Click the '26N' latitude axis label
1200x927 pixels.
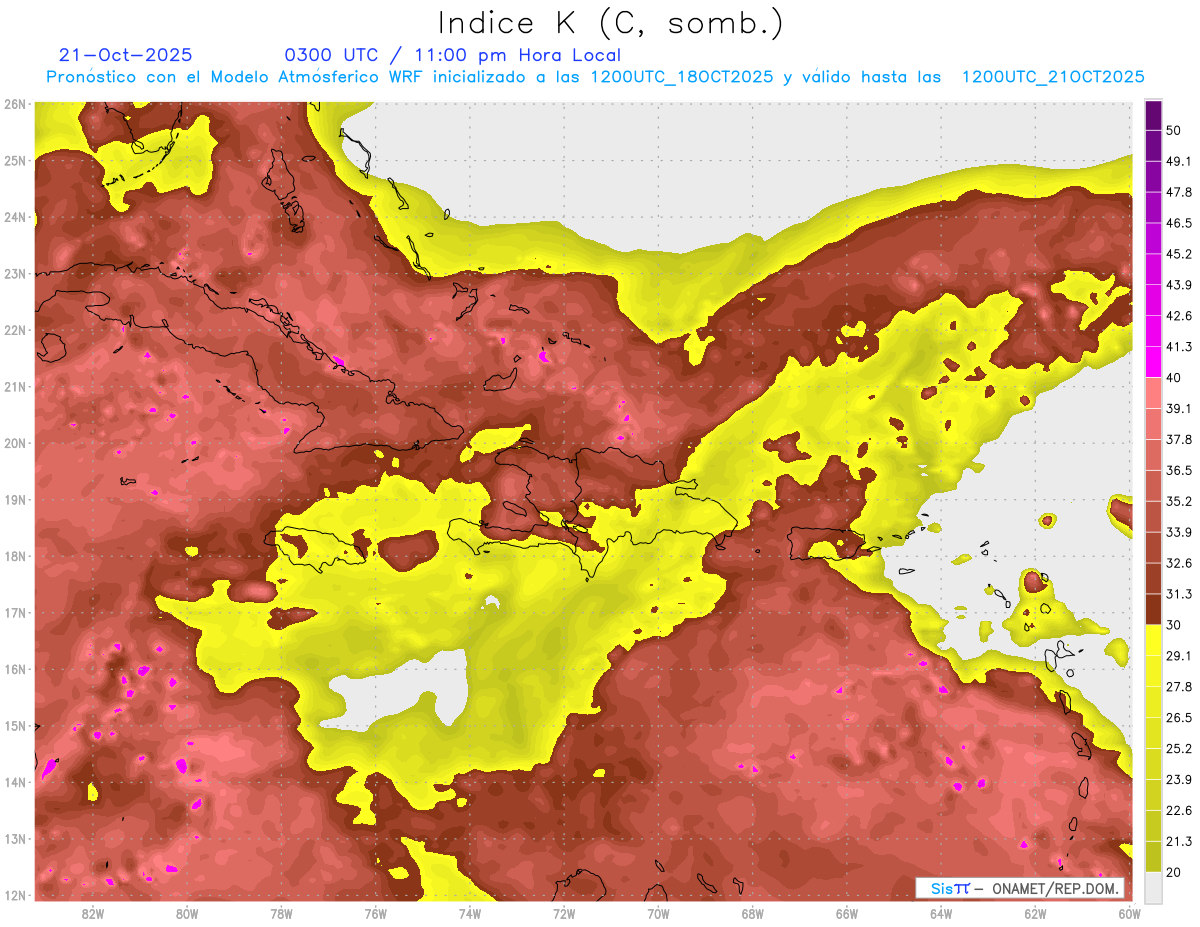[x=15, y=104]
